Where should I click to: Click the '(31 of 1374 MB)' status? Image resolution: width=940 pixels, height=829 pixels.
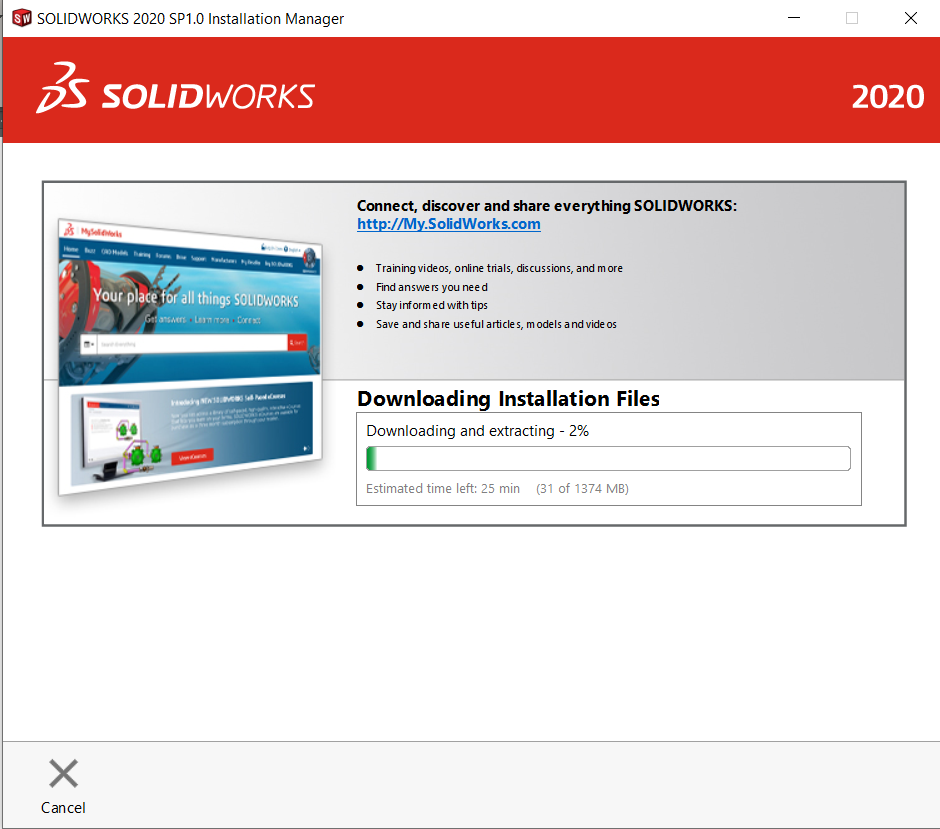(x=582, y=489)
